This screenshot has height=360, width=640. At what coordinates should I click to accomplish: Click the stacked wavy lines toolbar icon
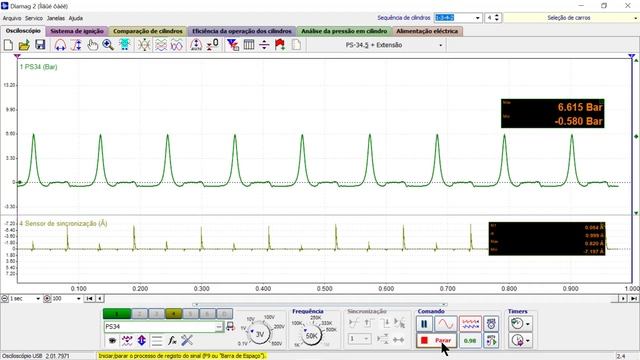[160, 45]
